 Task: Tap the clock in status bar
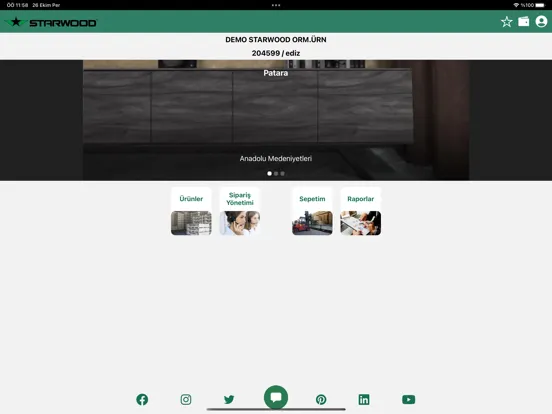17,5
